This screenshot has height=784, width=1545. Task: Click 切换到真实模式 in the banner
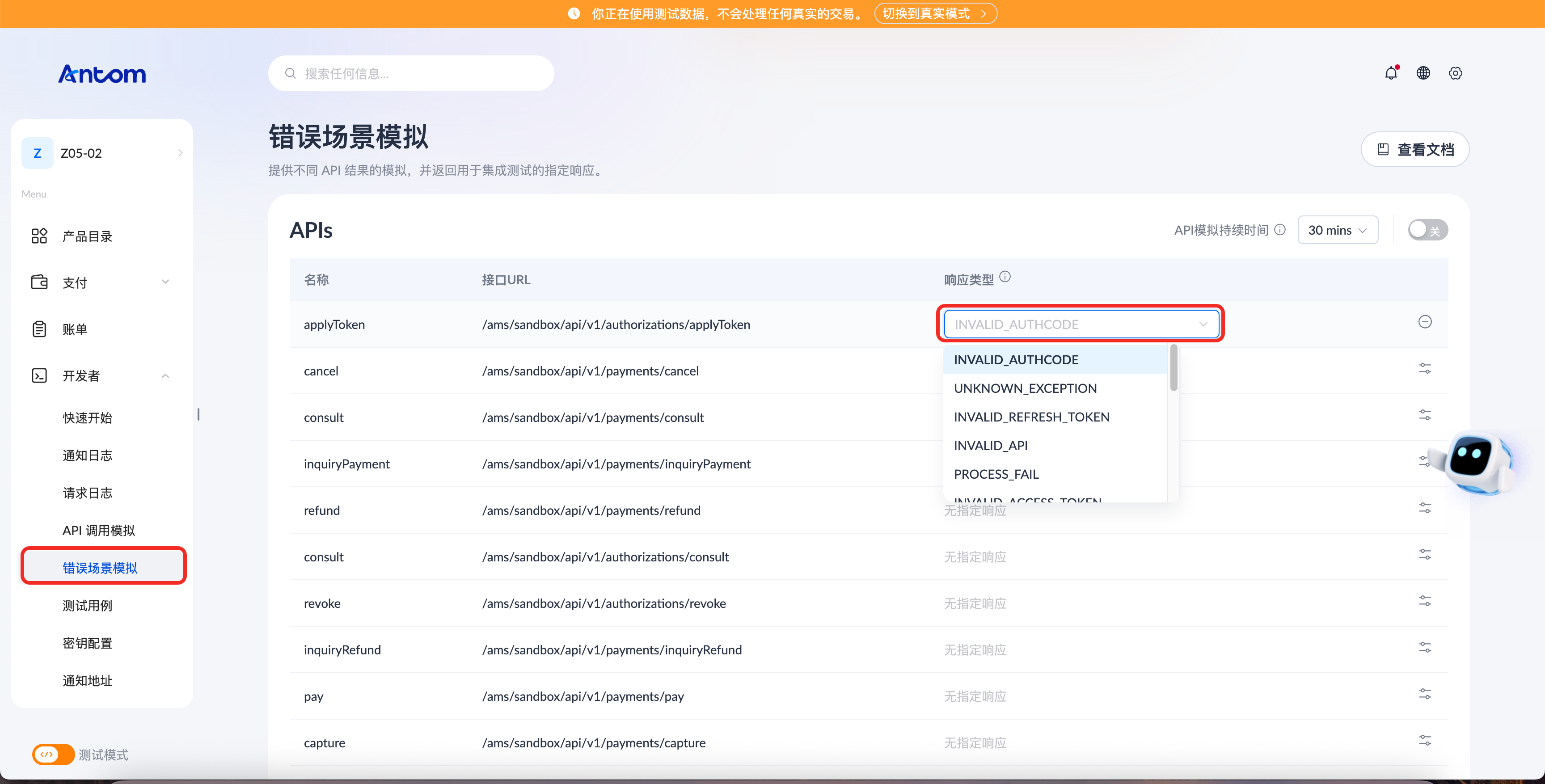click(936, 13)
